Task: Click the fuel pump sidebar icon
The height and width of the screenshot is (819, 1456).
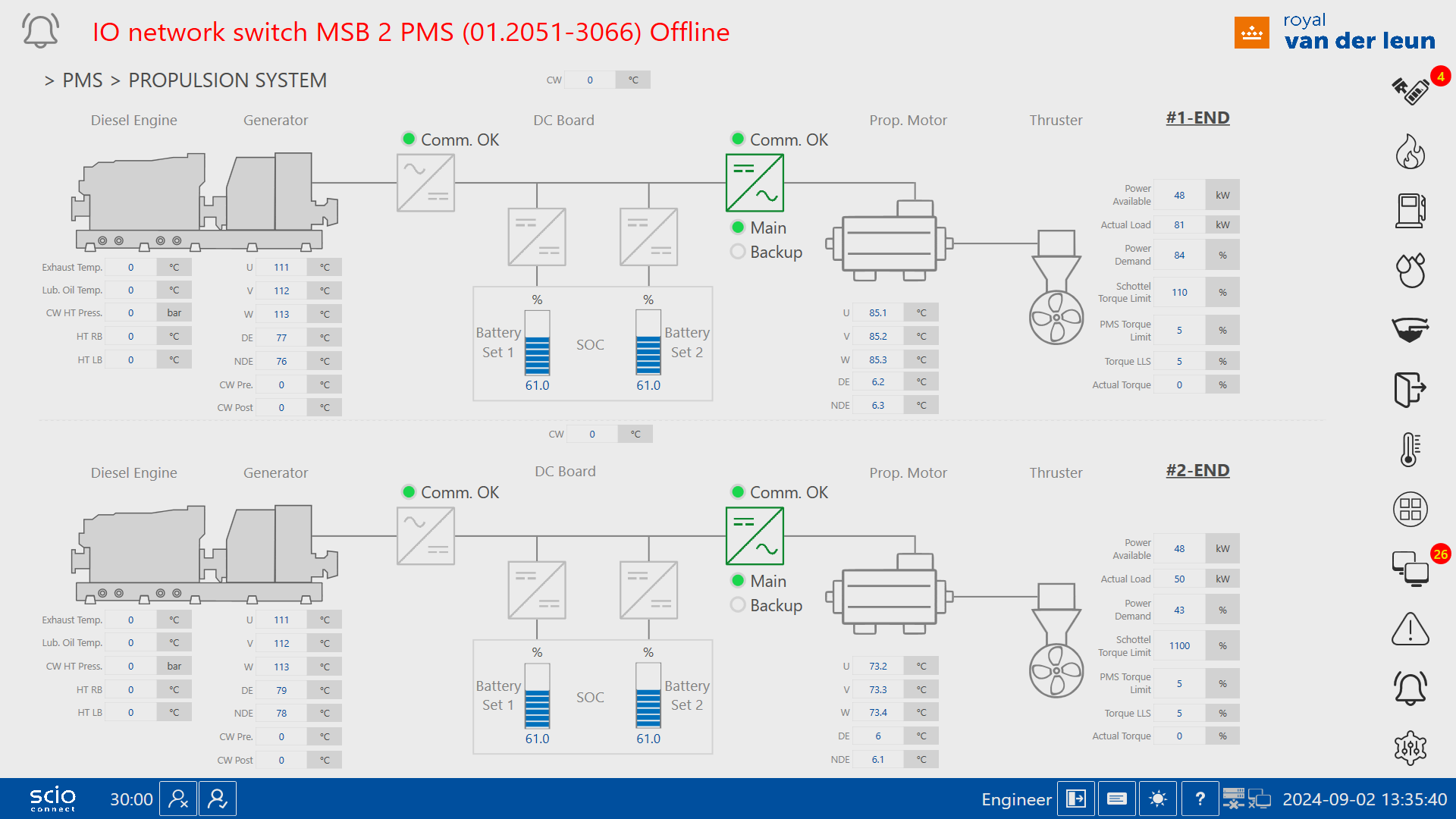Action: [1410, 210]
